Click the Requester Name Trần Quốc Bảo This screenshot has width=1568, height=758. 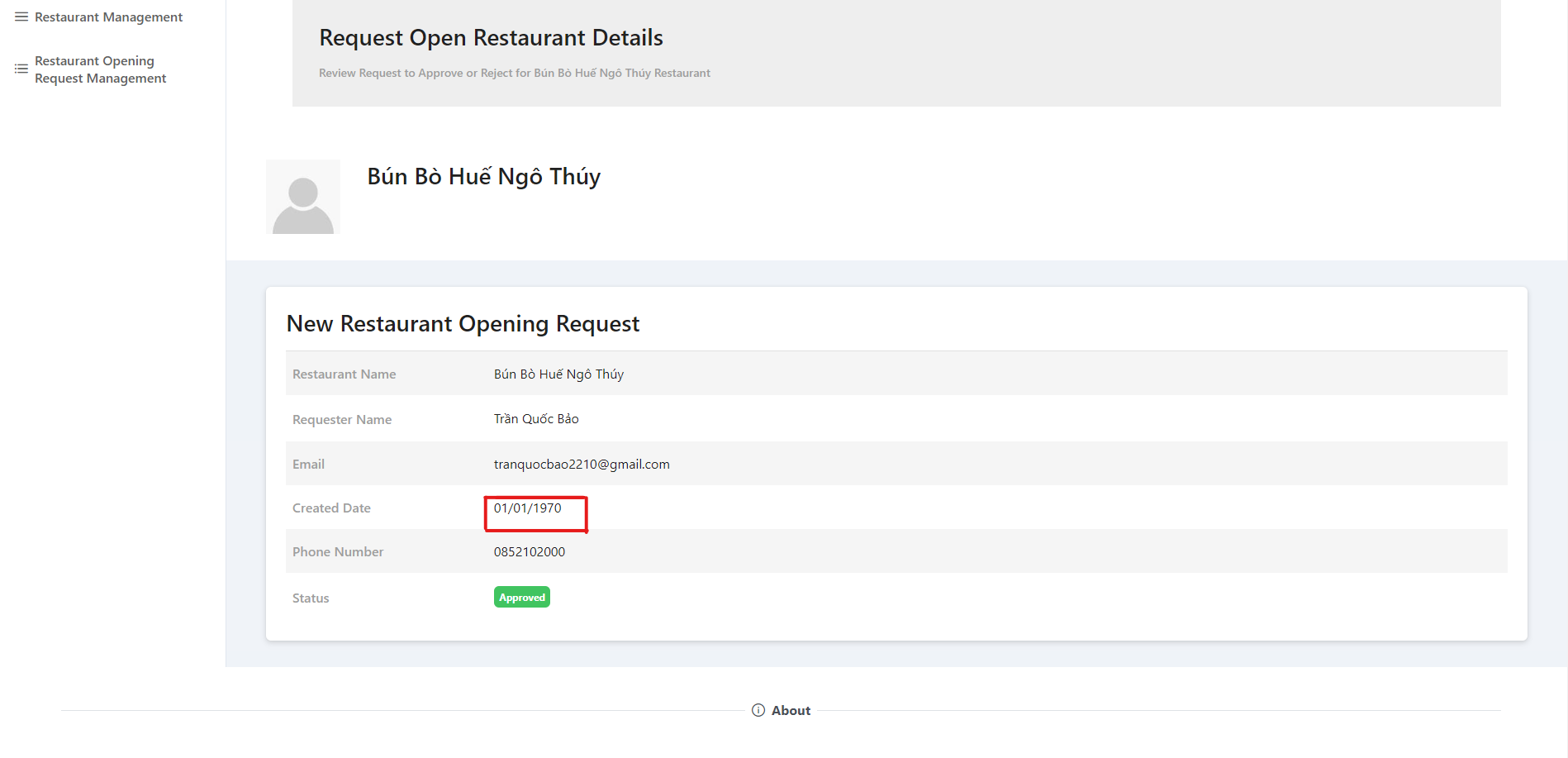(x=535, y=418)
